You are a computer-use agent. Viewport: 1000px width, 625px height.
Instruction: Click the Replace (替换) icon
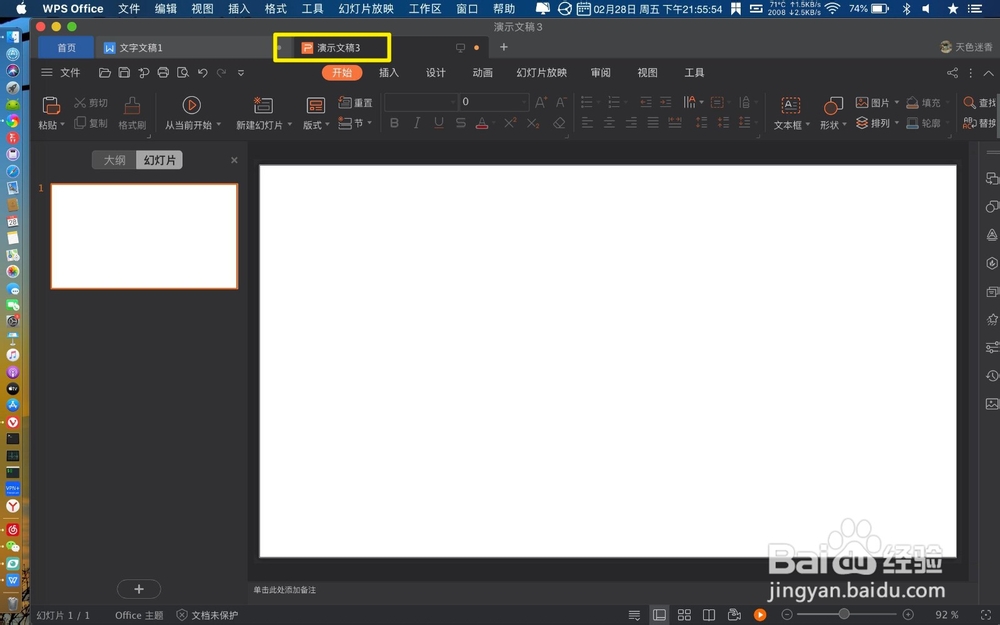pos(969,123)
